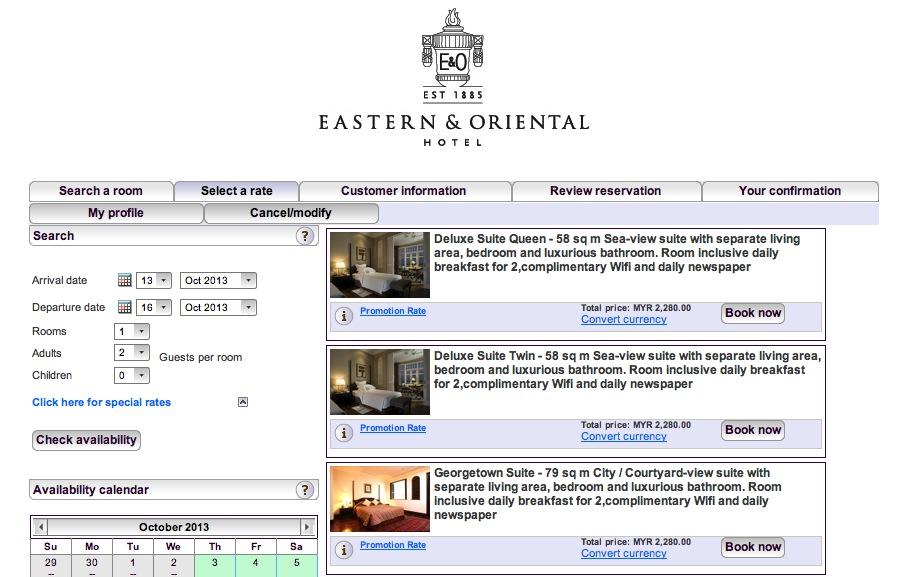
Task: Click 'Click here for special rates' link
Action: tap(102, 402)
